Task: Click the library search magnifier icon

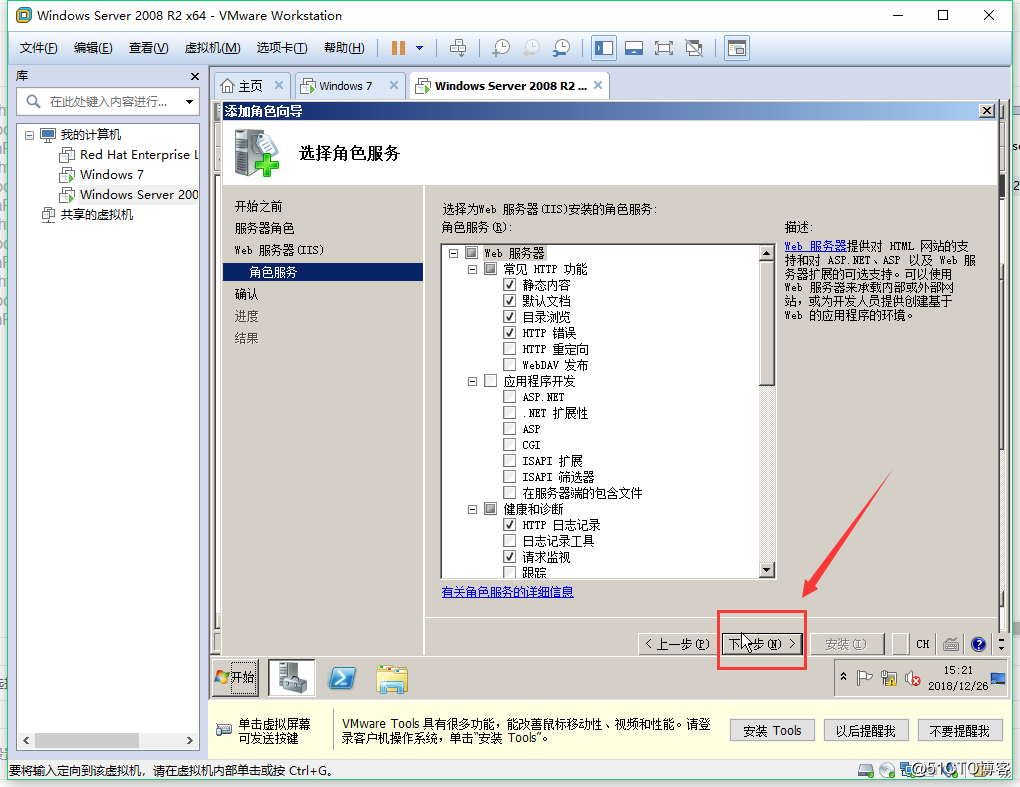Action: (x=33, y=101)
